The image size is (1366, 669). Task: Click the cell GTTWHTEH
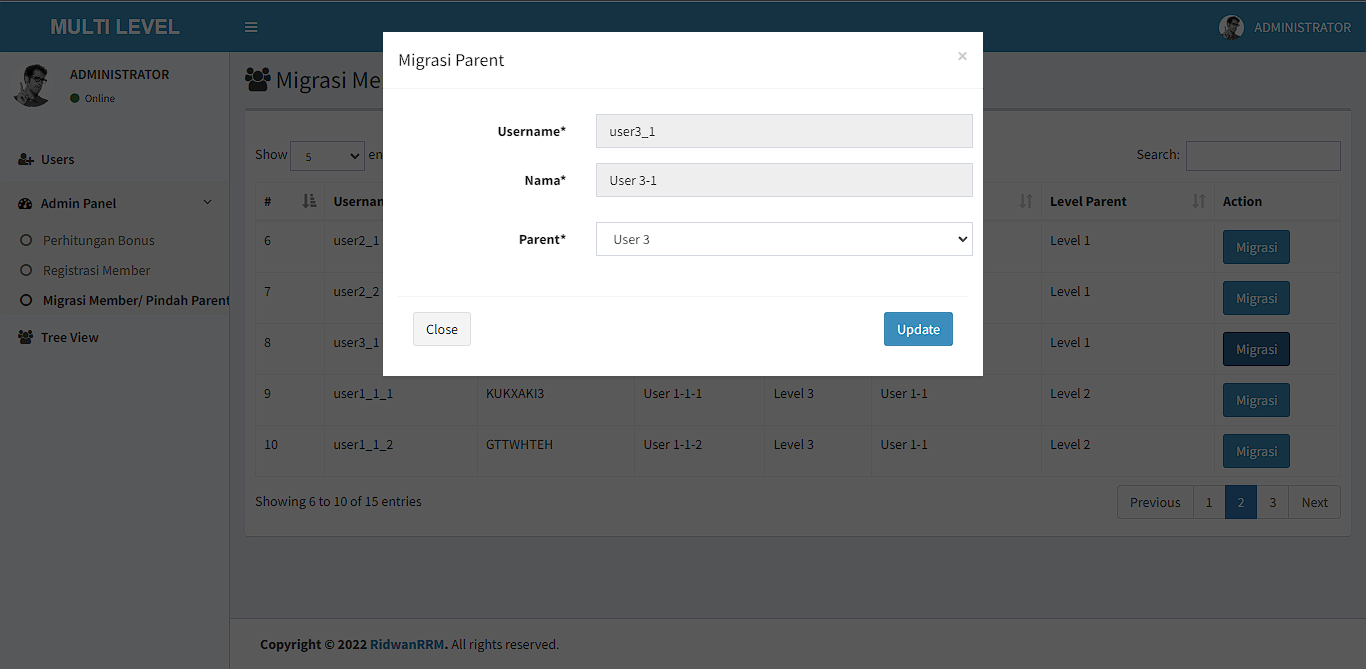coord(519,444)
